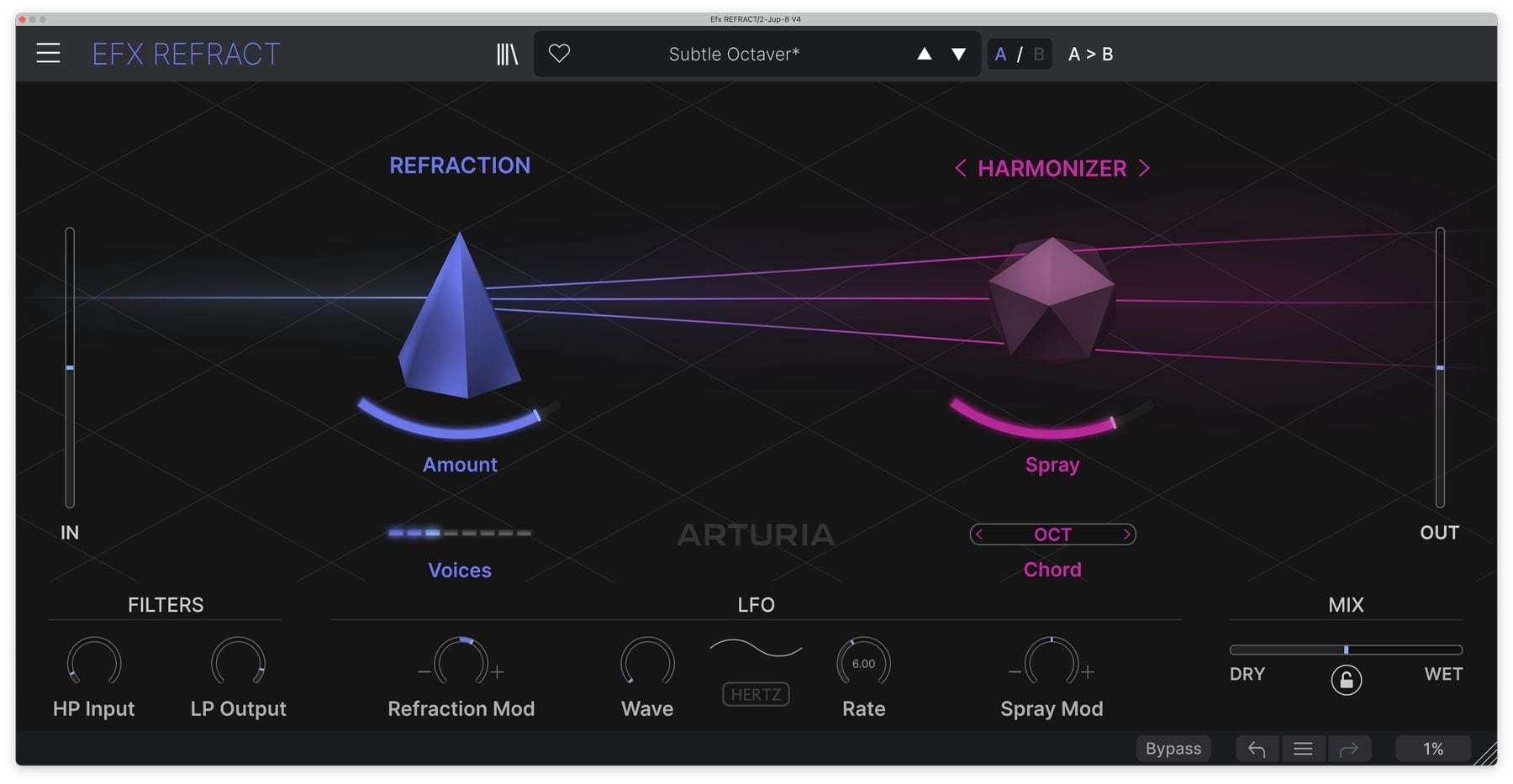Viewport: 1513px width, 784px height.
Task: Open the Chord selector showing OCT
Action: click(x=1052, y=534)
